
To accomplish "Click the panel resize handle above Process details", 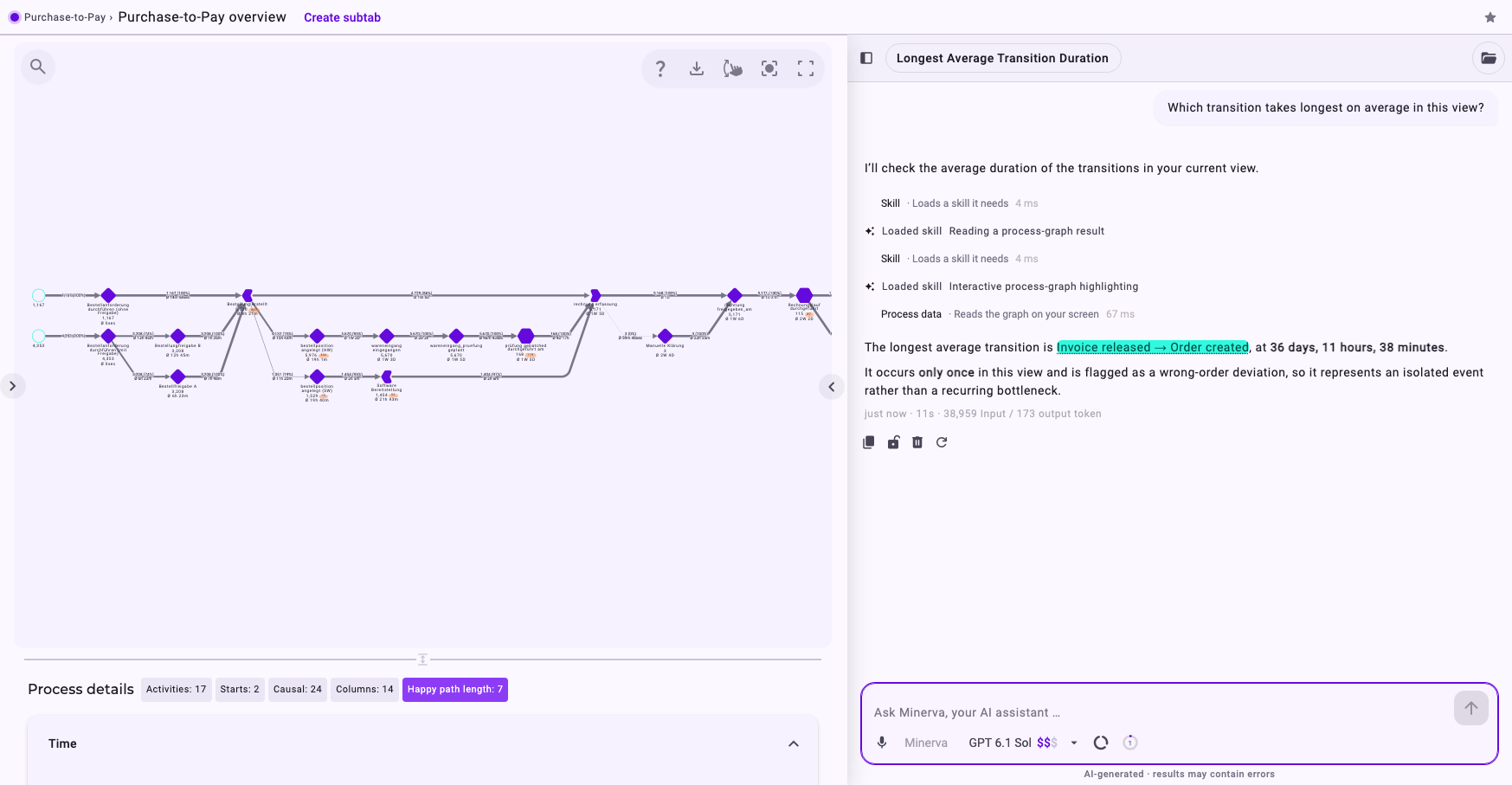I will coord(422,660).
